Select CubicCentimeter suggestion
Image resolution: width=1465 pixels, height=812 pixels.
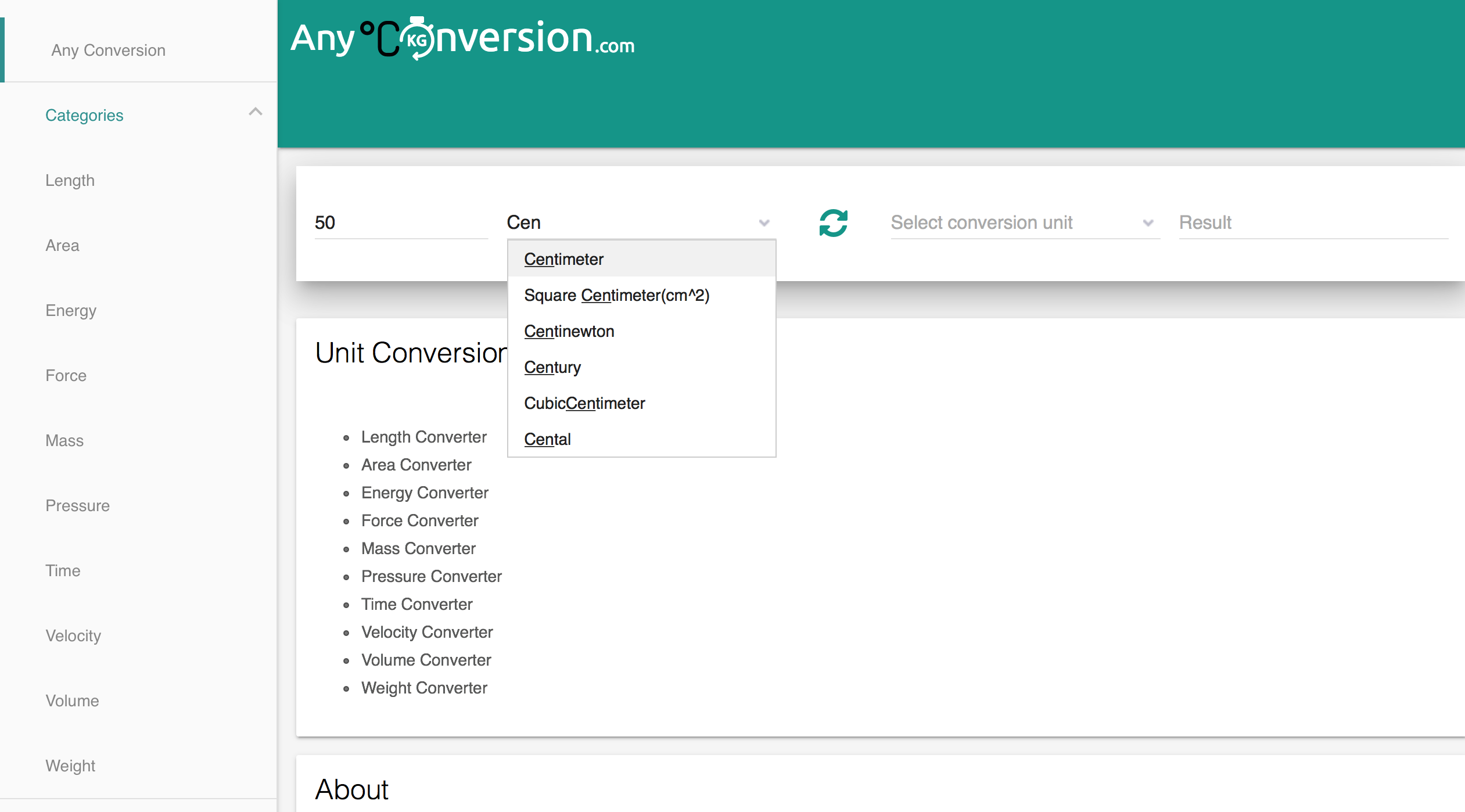[x=584, y=403]
